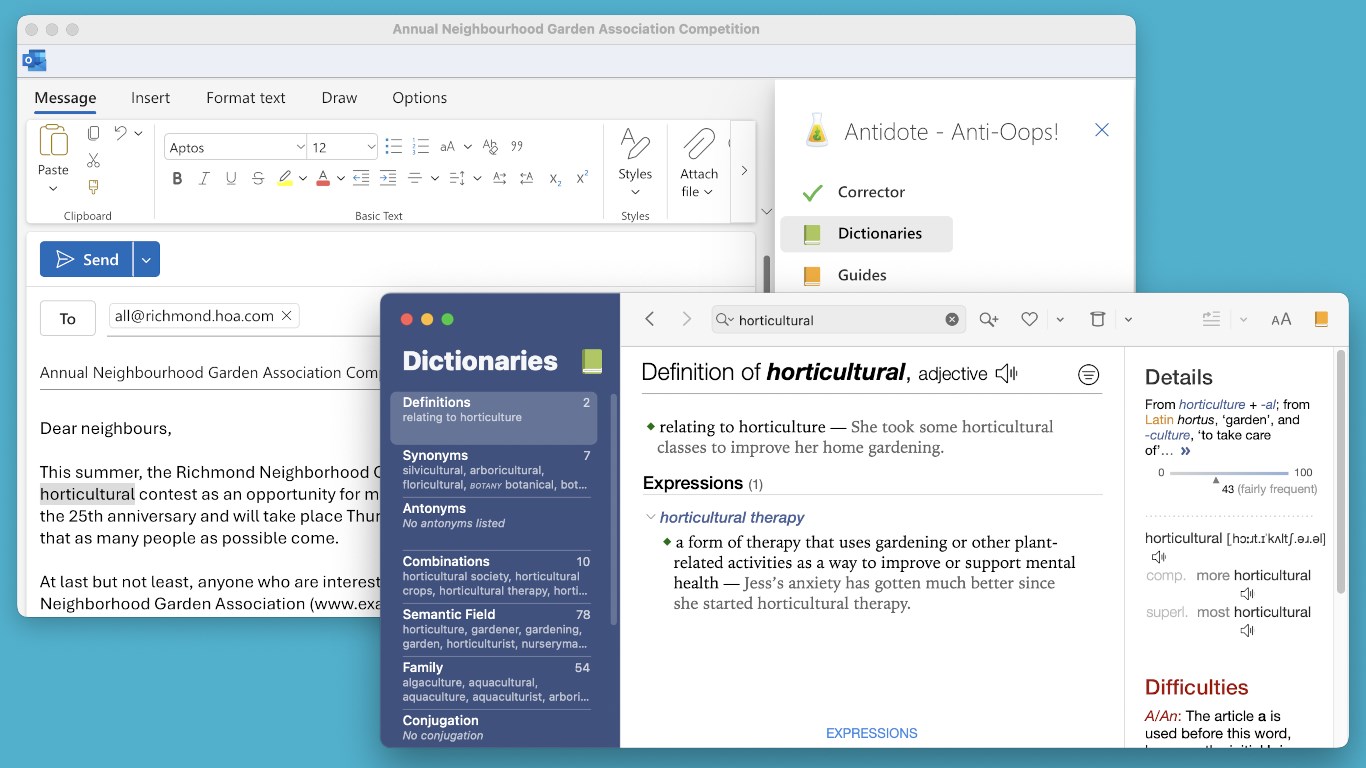
Task: Switch to the Format text tab
Action: [246, 98]
